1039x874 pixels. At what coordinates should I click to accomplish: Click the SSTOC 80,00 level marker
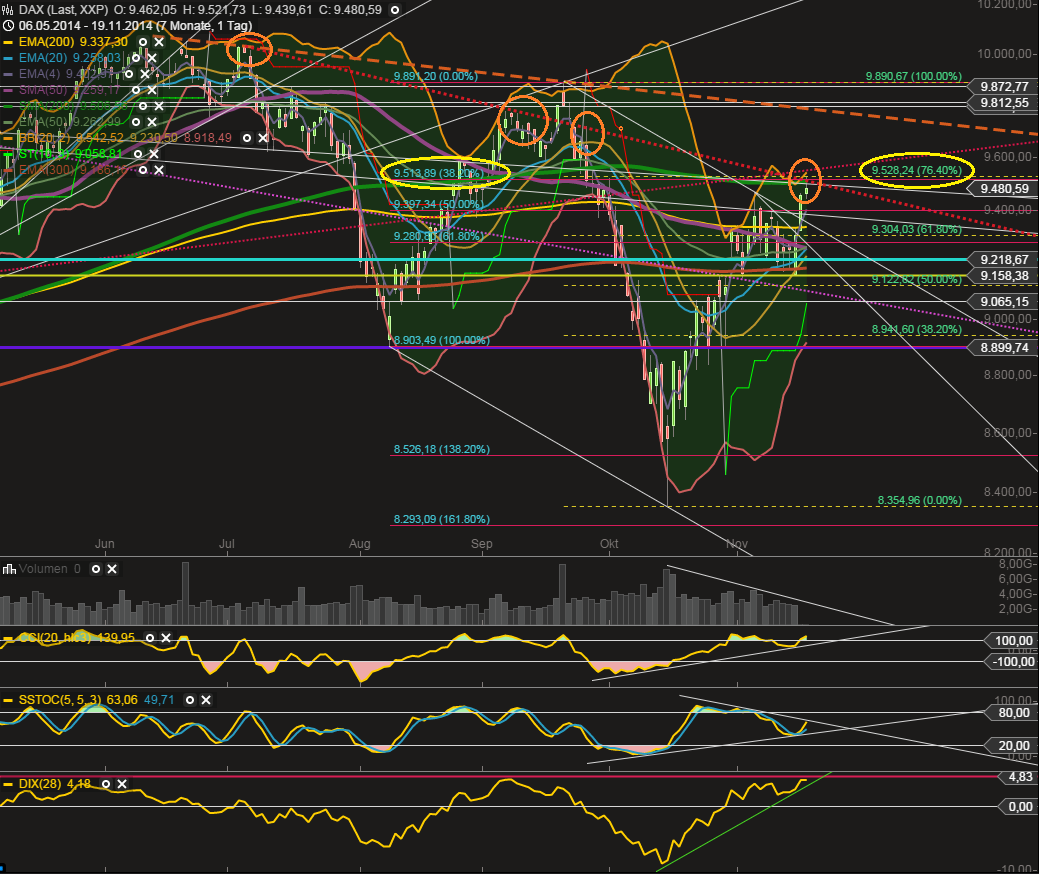[1011, 713]
